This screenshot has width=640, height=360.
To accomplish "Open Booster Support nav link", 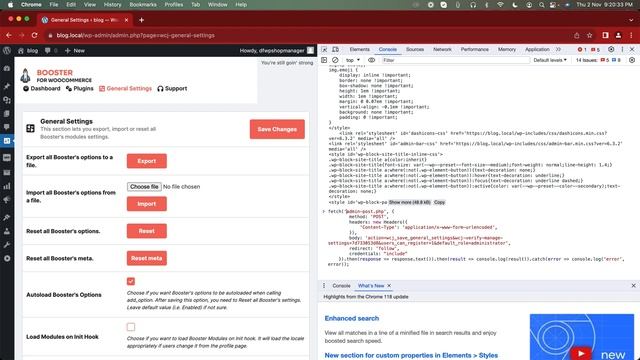I will pos(172,89).
